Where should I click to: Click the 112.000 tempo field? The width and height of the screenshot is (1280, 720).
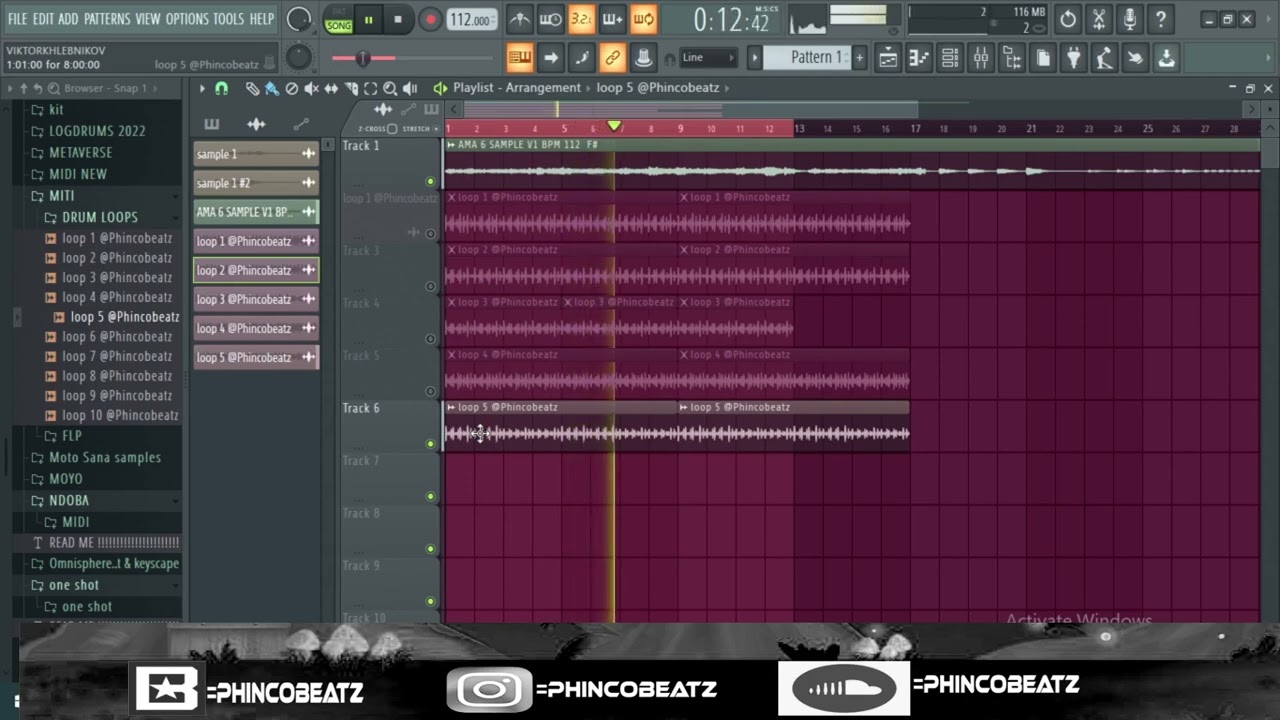coord(470,20)
